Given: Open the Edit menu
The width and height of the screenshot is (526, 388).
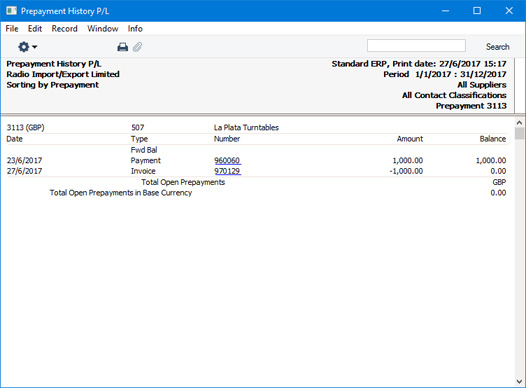Looking at the screenshot, I should [x=35, y=29].
